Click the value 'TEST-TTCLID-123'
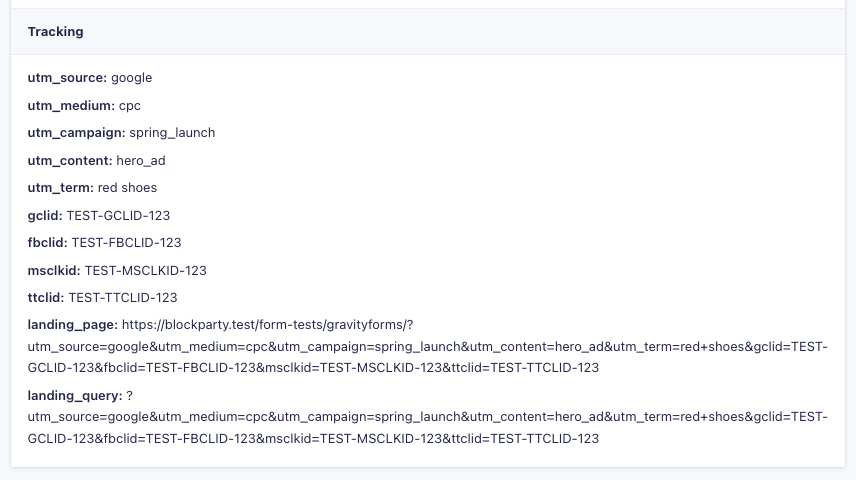Image resolution: width=856 pixels, height=480 pixels. tap(123, 298)
